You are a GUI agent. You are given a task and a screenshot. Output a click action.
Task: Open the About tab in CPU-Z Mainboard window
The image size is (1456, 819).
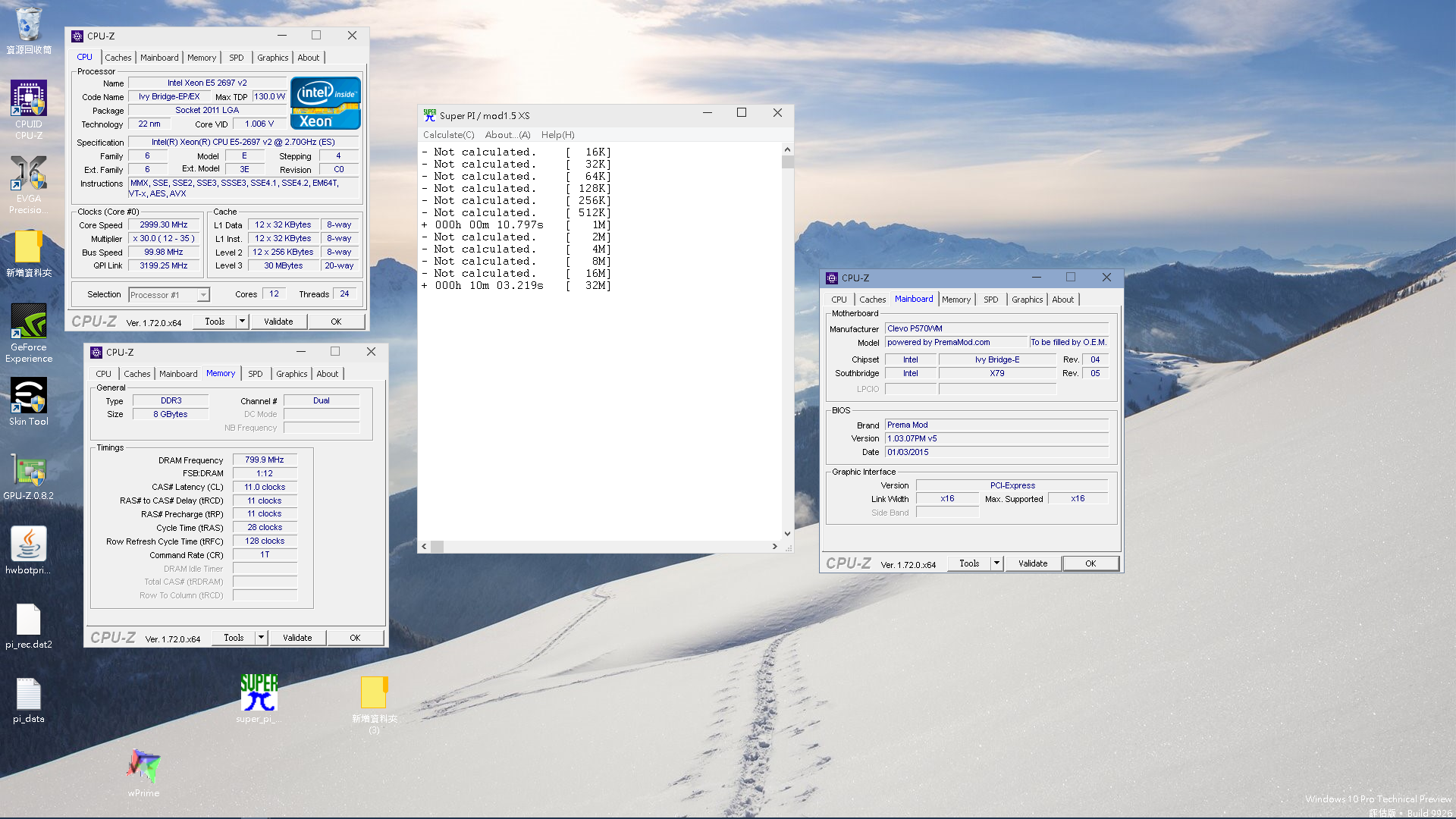(1062, 300)
